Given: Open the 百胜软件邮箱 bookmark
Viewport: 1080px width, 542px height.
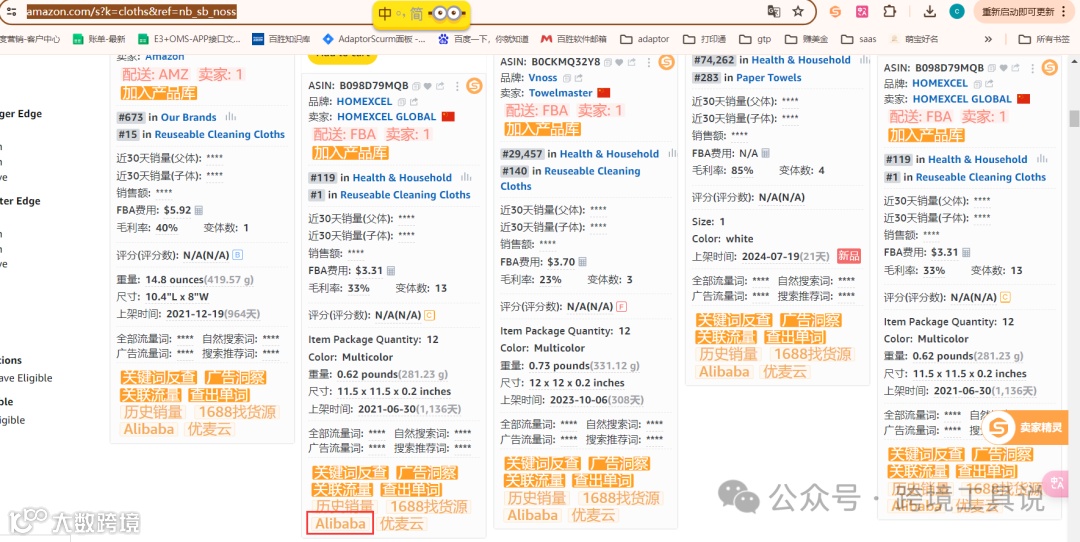Looking at the screenshot, I should (x=574, y=39).
